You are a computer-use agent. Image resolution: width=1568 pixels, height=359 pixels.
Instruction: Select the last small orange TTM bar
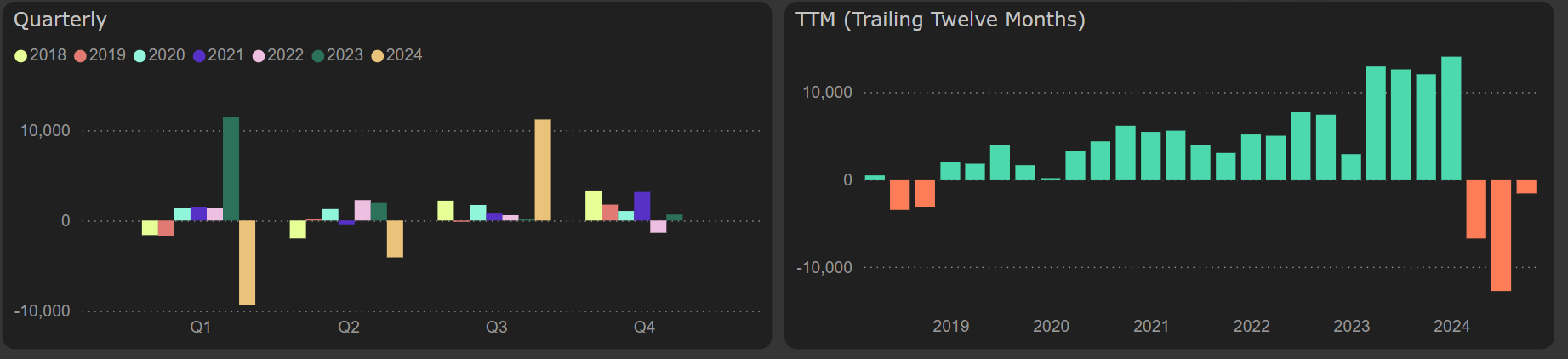point(1526,186)
